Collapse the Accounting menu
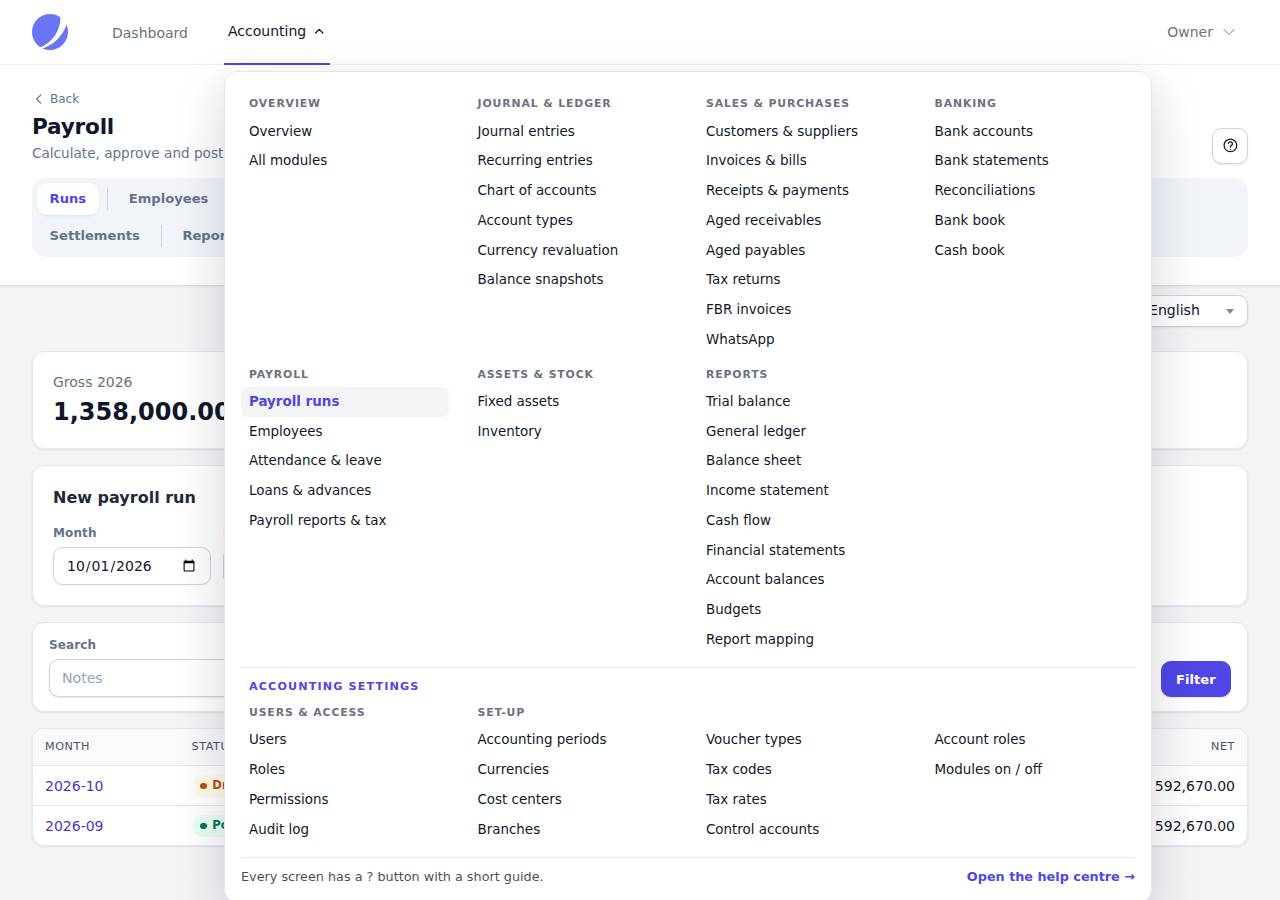The width and height of the screenshot is (1280, 900). click(277, 32)
